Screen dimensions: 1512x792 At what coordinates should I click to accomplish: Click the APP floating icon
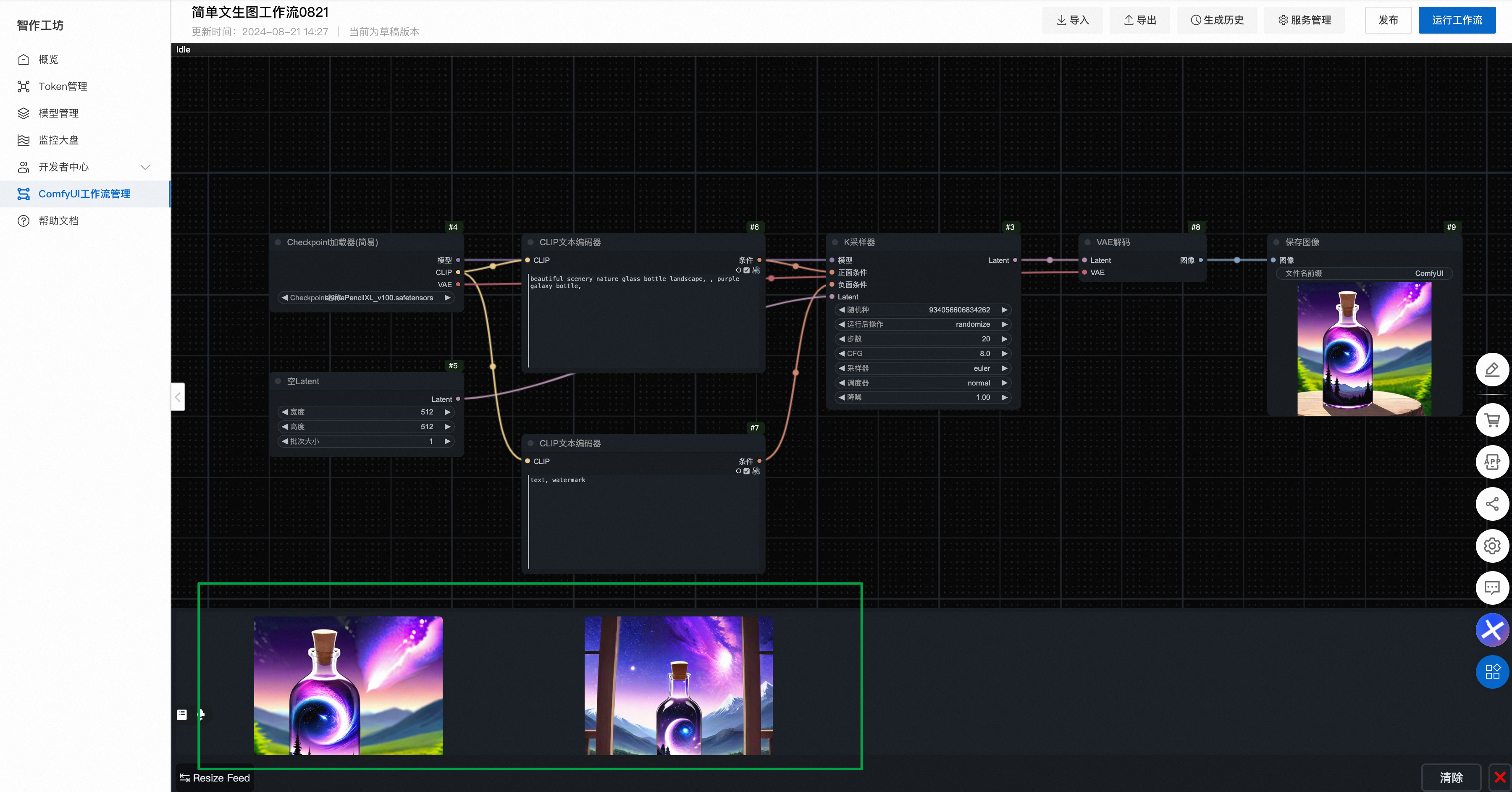click(1491, 462)
